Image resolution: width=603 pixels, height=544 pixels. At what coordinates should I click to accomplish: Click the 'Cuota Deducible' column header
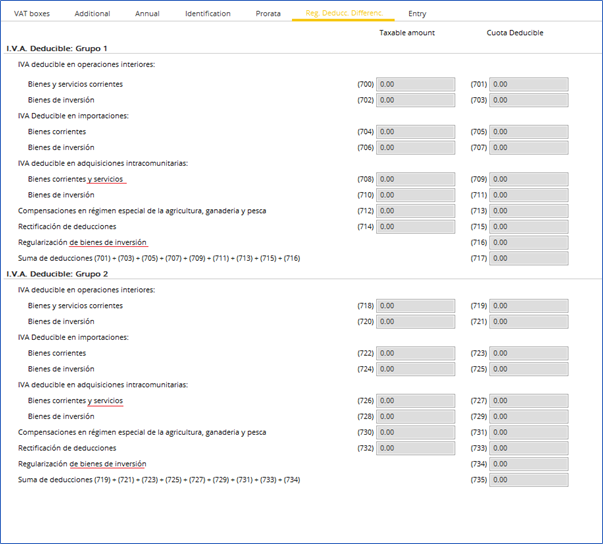pyautogui.click(x=515, y=33)
